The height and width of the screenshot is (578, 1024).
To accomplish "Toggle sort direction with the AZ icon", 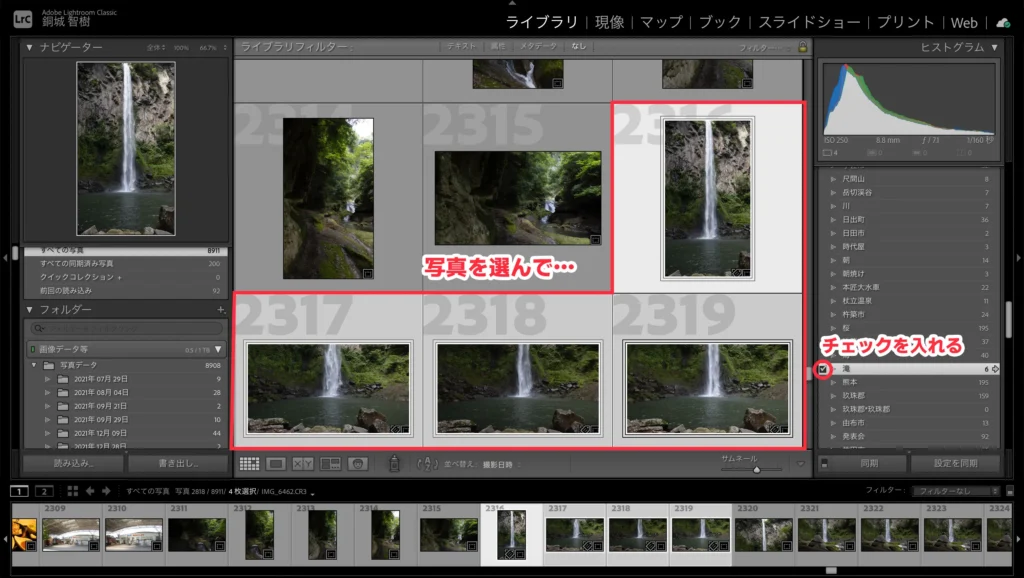I will click(x=426, y=463).
